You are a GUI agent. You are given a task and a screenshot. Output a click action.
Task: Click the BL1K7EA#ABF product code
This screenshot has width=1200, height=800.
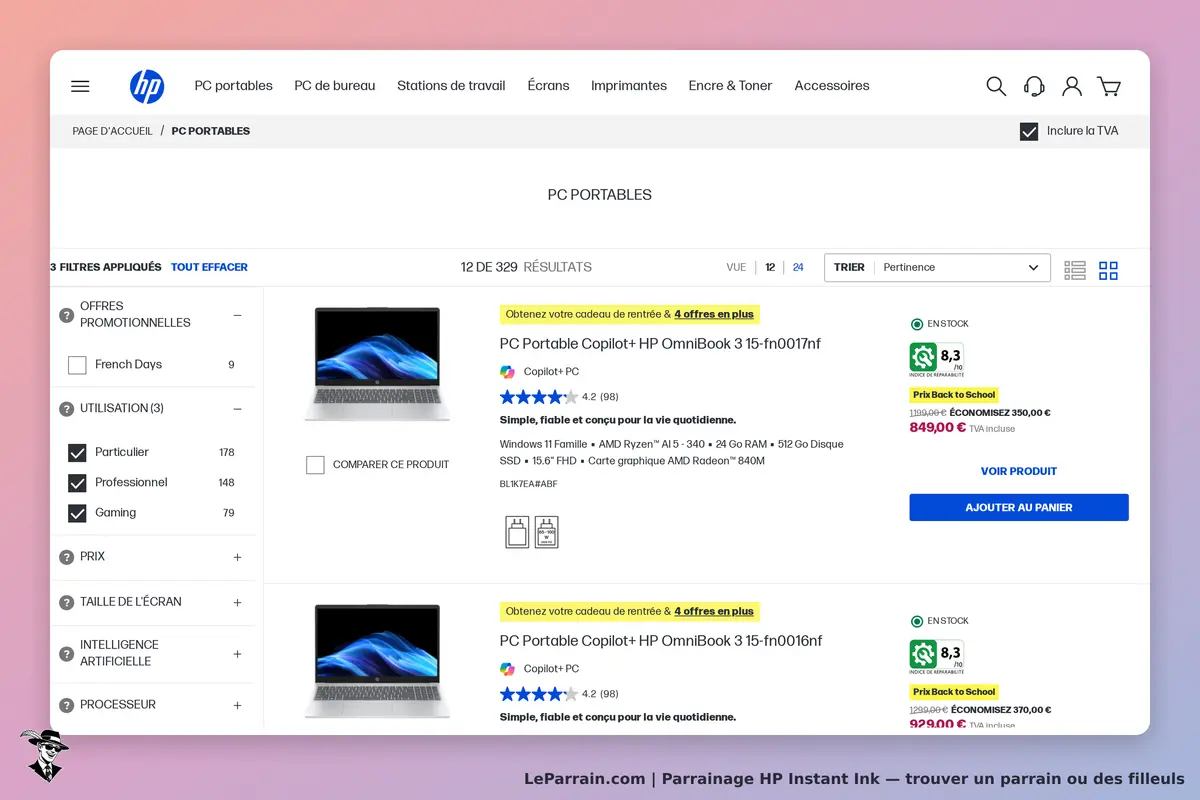[x=529, y=484]
